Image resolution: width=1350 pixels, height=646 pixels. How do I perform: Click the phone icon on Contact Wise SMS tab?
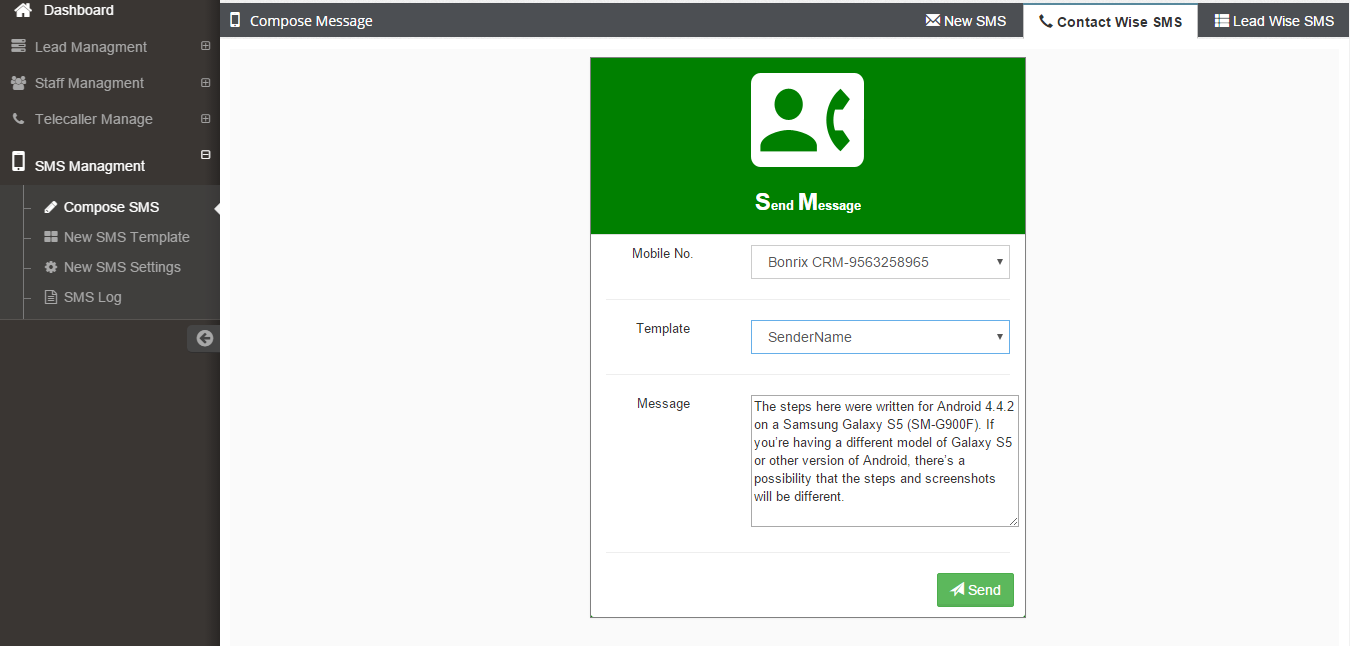(1046, 21)
